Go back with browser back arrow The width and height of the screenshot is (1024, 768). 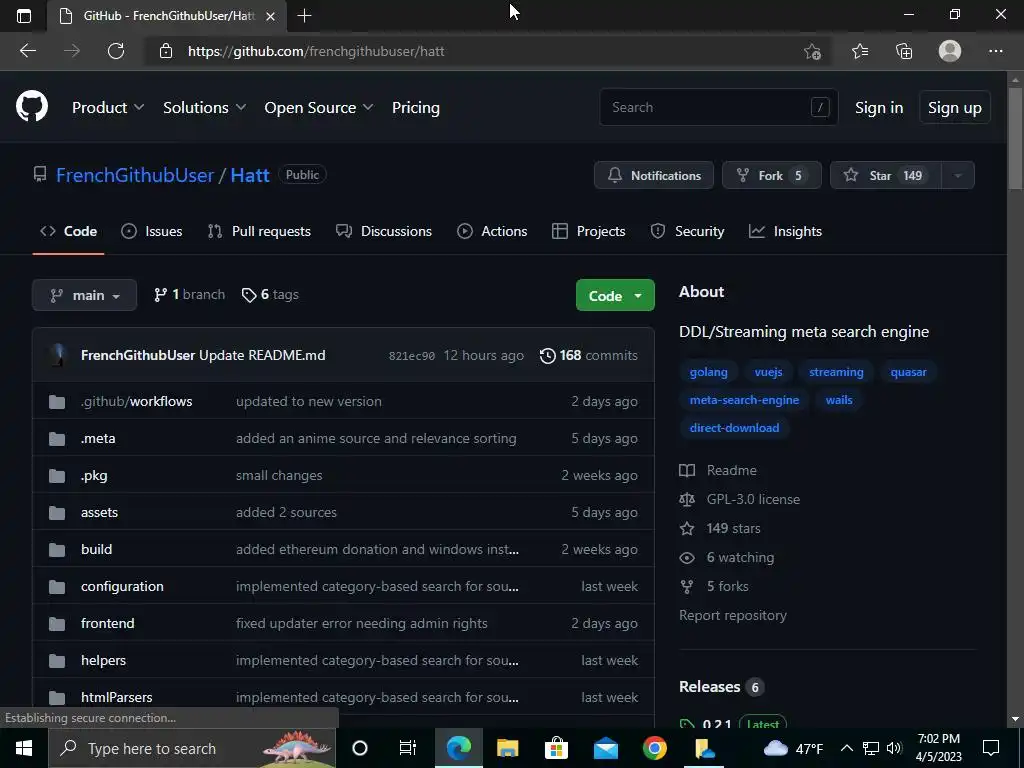[x=28, y=51]
